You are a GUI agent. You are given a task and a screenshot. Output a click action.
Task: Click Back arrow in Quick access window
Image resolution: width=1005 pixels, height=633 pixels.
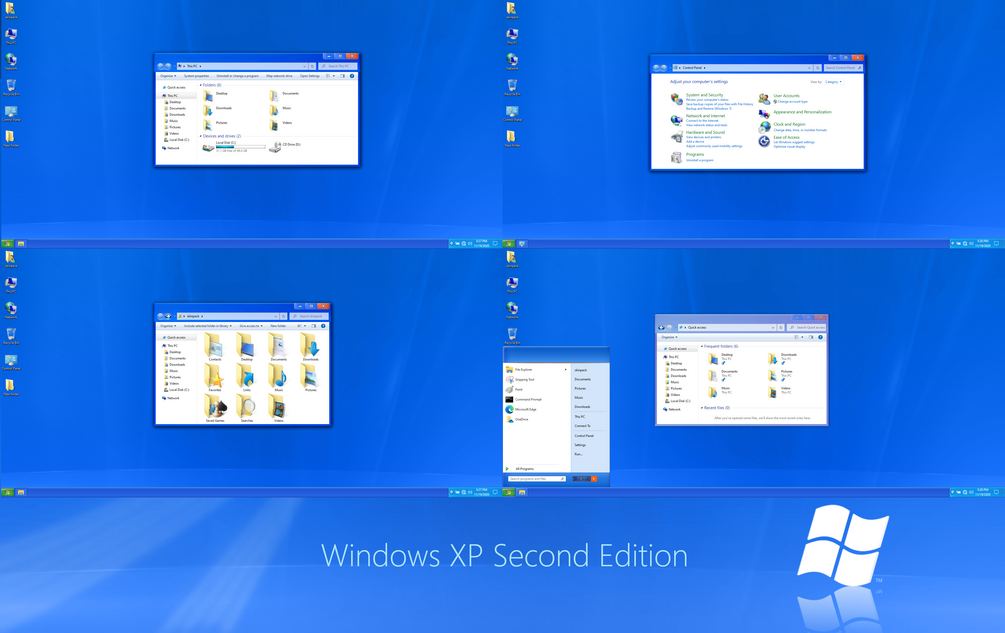coord(661,327)
